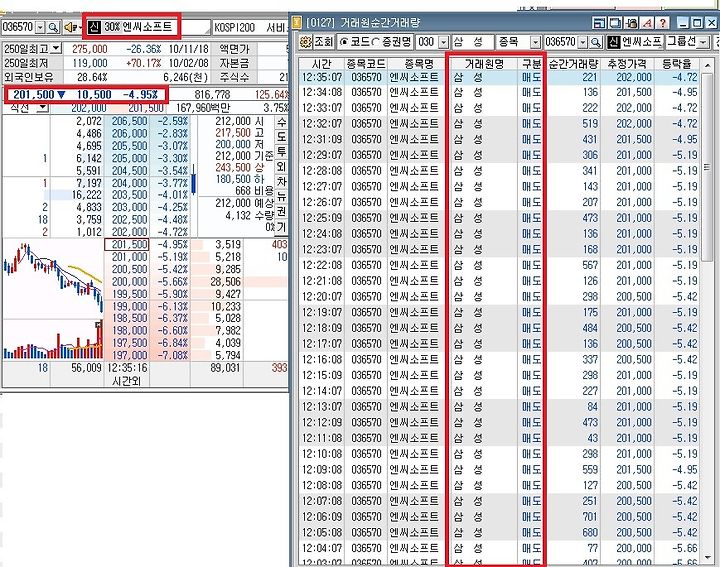This screenshot has height=567, width=720.
Task: Click the 추정가격 column header
Action: [627, 63]
